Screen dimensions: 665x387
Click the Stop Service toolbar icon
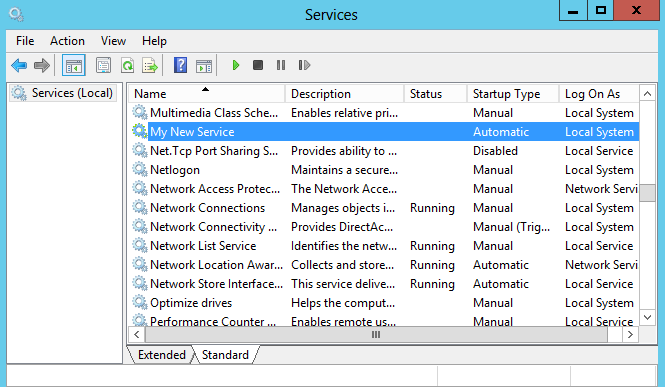pyautogui.click(x=258, y=65)
